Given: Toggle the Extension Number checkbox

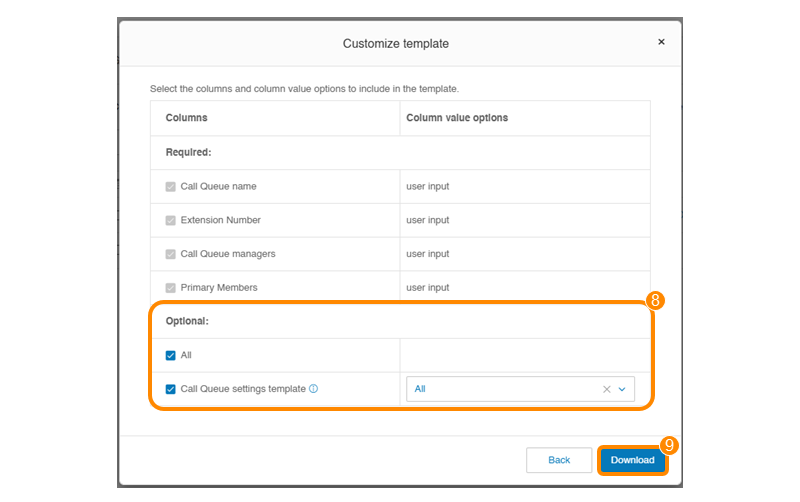Looking at the screenshot, I should point(170,220).
